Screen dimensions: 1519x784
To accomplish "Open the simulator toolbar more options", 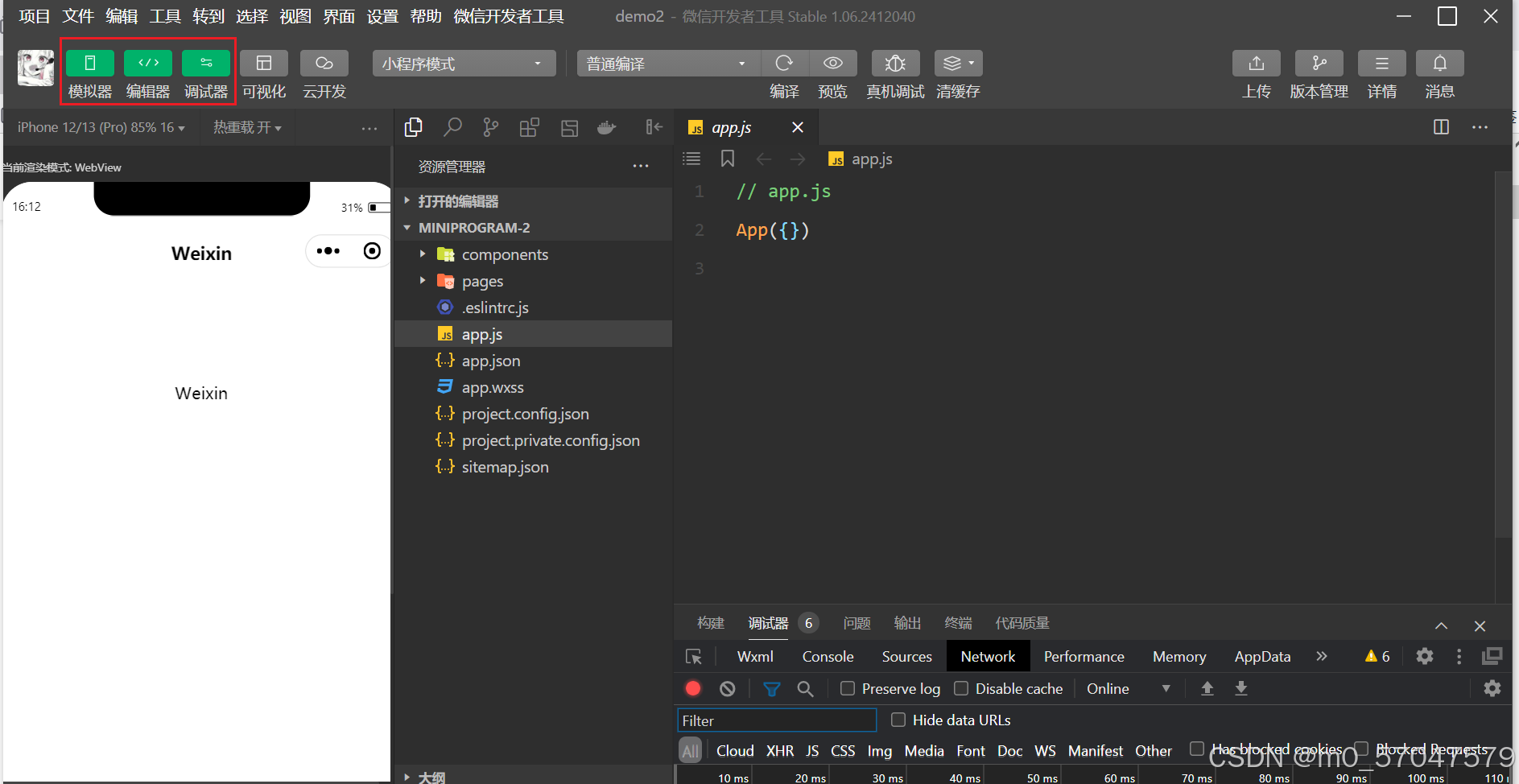I will (x=369, y=128).
